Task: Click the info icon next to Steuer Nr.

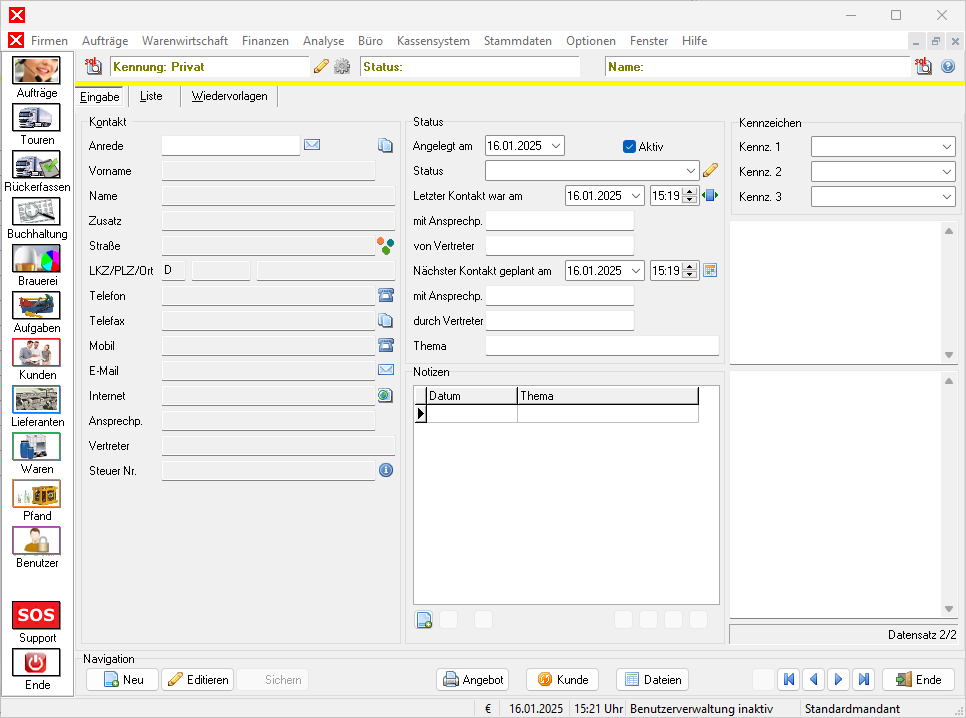Action: tap(385, 470)
